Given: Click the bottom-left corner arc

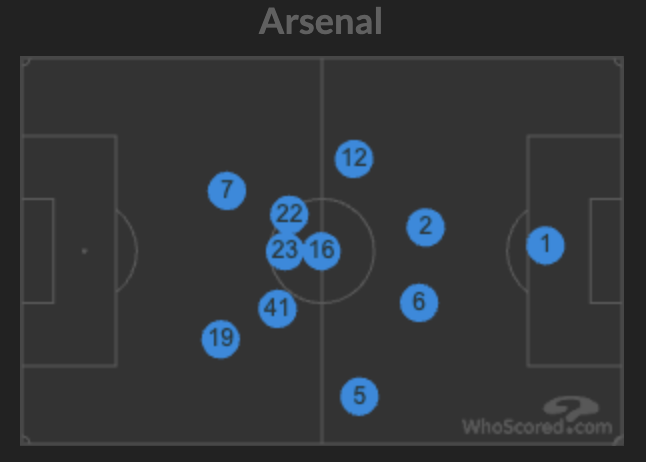Looking at the screenshot, I should (25, 438).
